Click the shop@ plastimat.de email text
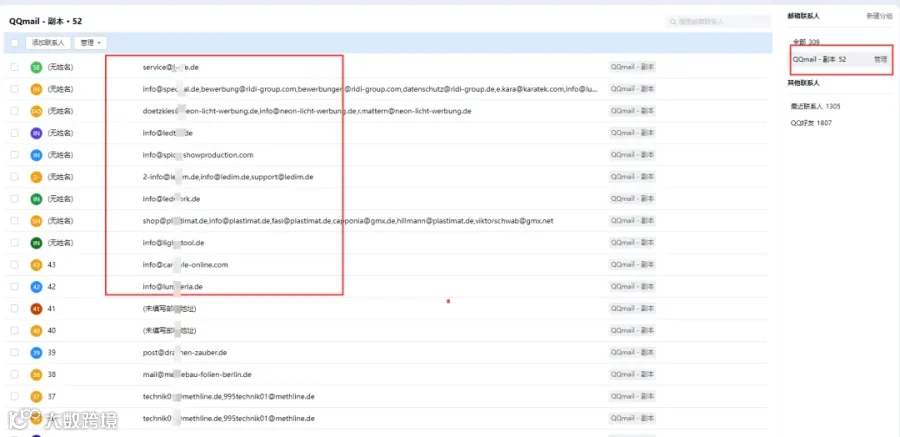Viewport: 900px width, 437px height. (x=348, y=221)
